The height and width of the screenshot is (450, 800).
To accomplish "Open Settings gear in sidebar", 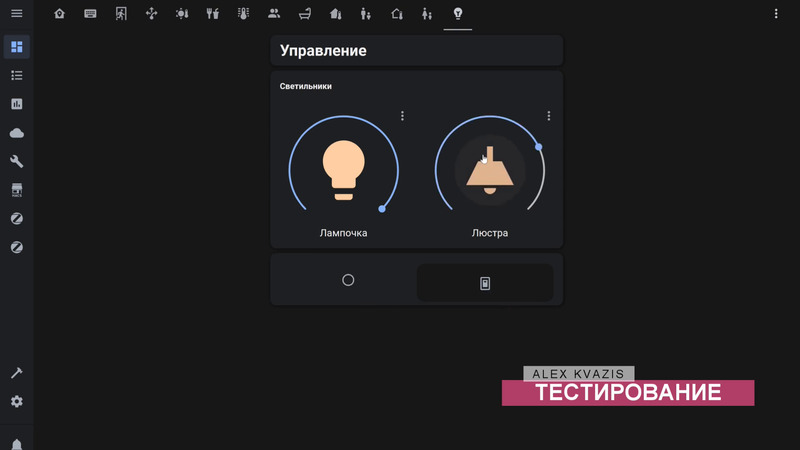I will (16, 402).
